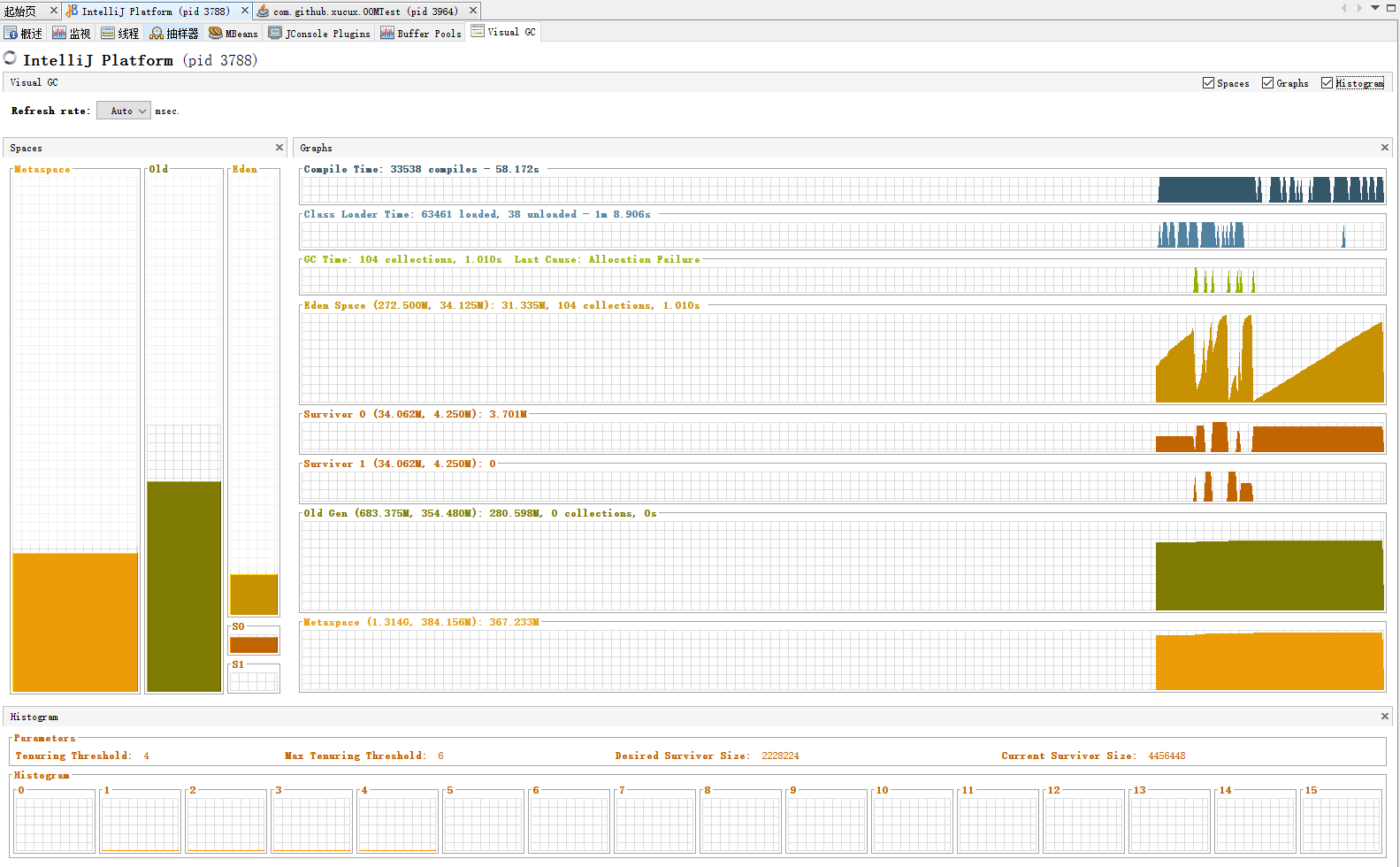This screenshot has width=1400, height=867.
Task: Expand the open documents list arrow
Action: coord(1375,8)
